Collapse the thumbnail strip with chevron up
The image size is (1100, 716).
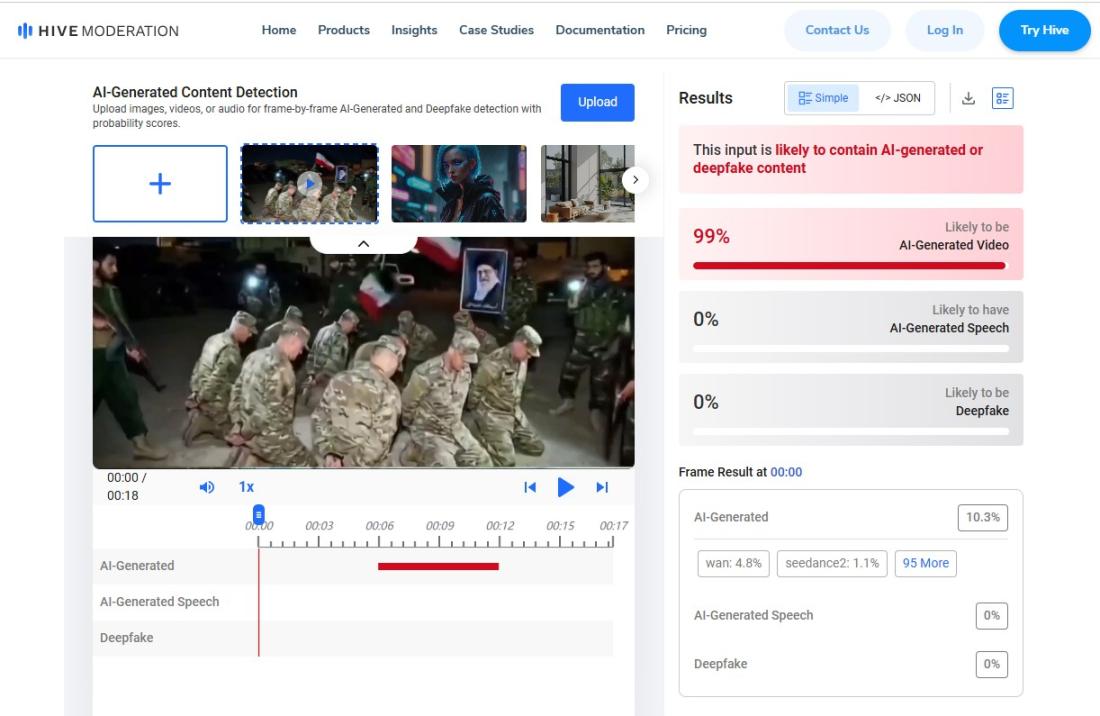[363, 243]
